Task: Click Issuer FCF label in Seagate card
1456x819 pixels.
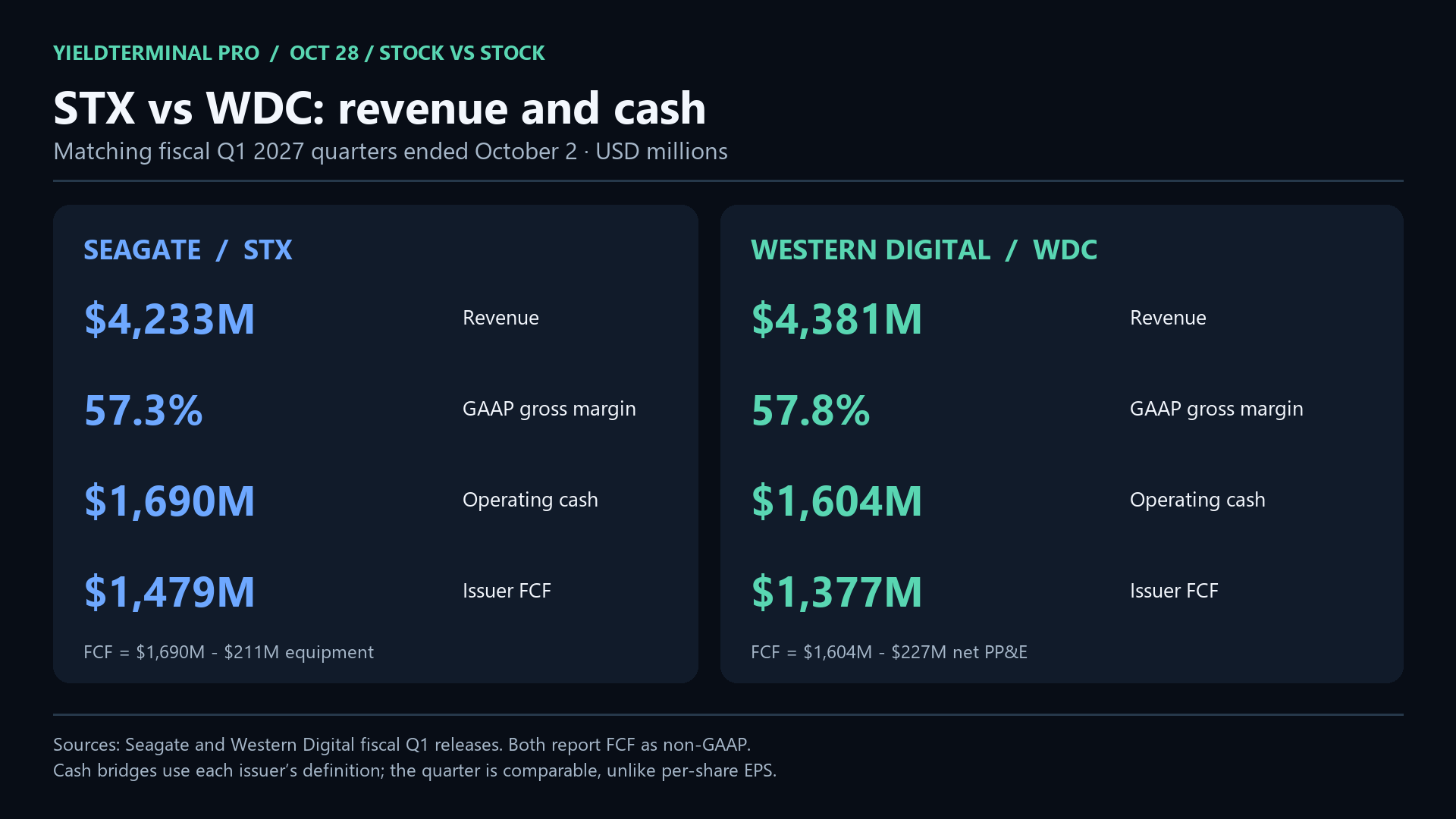Action: 507,591
